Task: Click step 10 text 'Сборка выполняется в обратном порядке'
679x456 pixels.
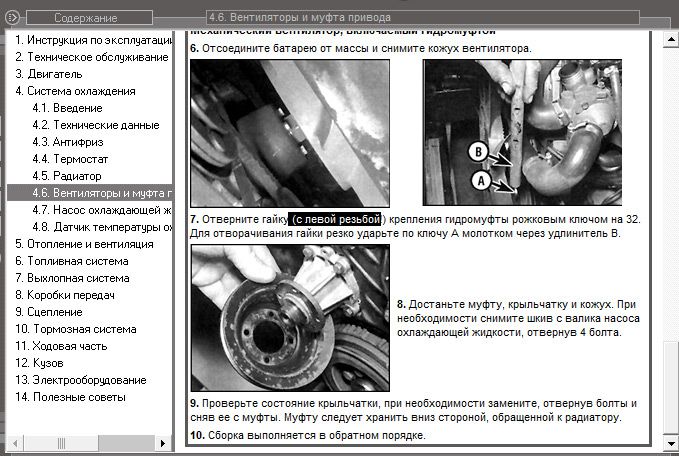Action: (x=317, y=435)
